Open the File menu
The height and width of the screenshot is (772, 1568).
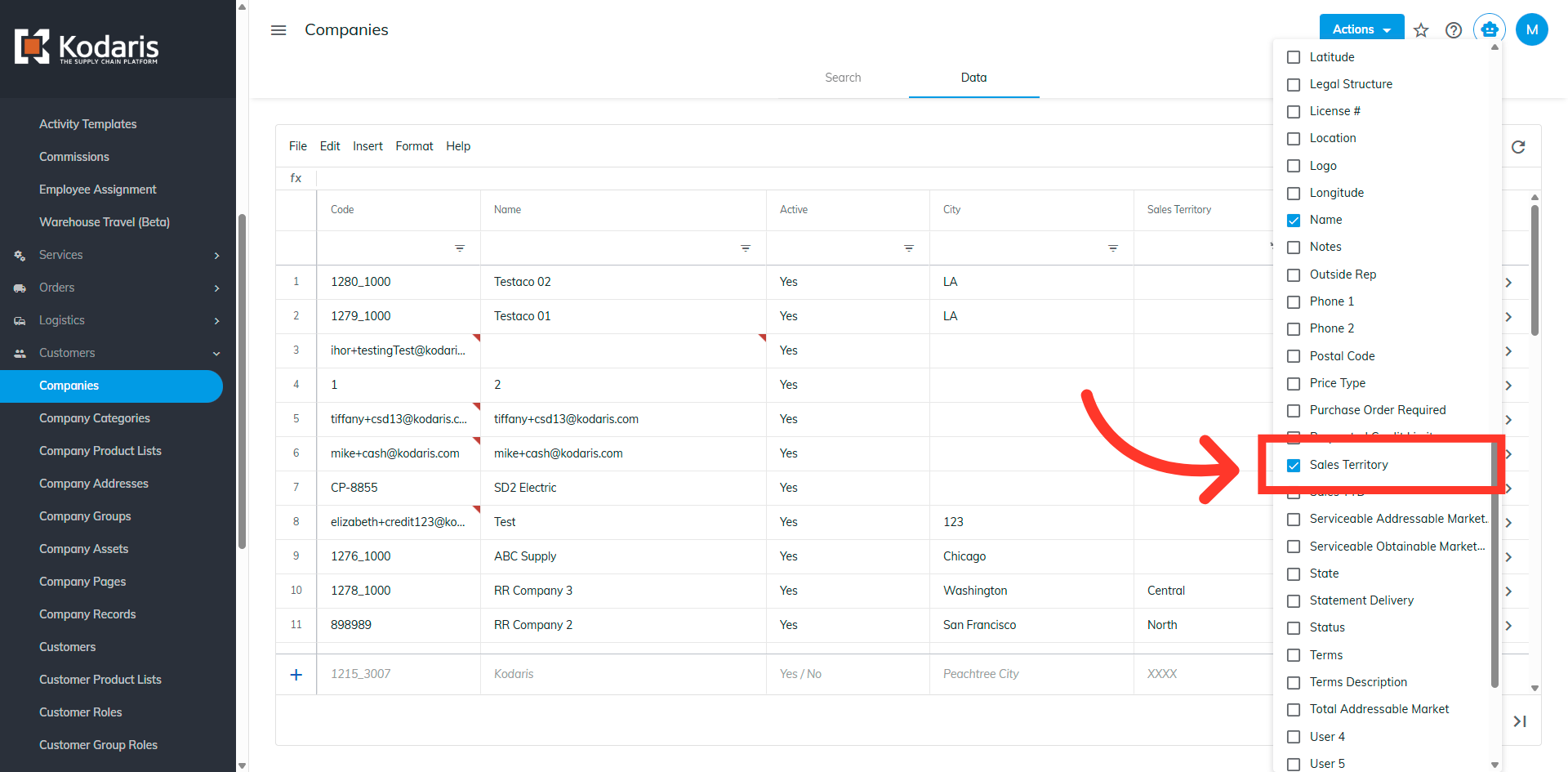[298, 146]
